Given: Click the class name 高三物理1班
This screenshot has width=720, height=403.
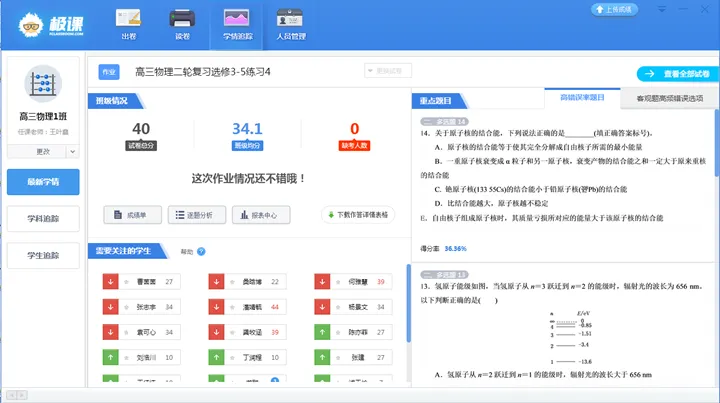Looking at the screenshot, I should click(43, 117).
